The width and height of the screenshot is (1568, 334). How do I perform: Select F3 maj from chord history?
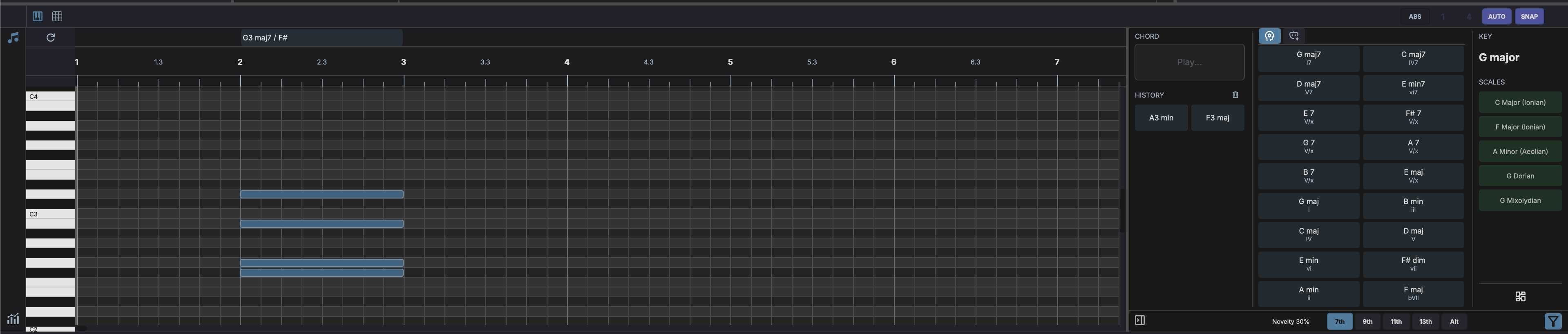click(x=1217, y=118)
